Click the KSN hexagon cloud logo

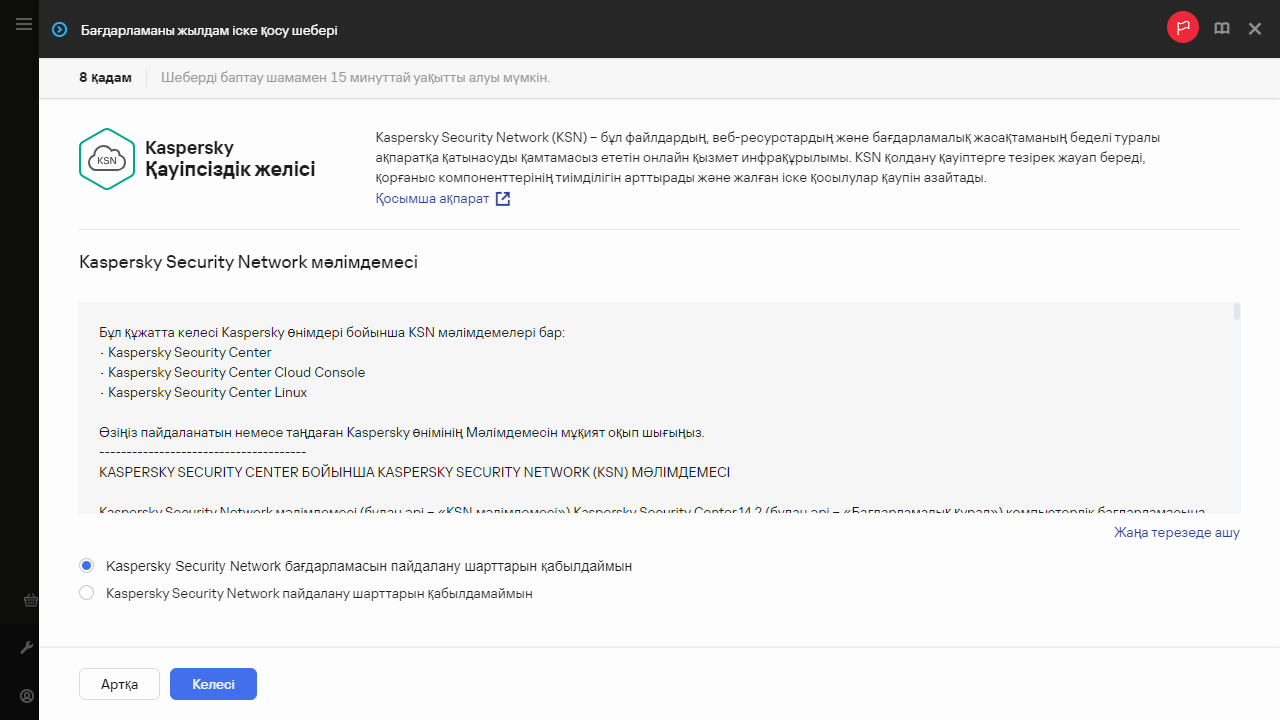[x=106, y=159]
